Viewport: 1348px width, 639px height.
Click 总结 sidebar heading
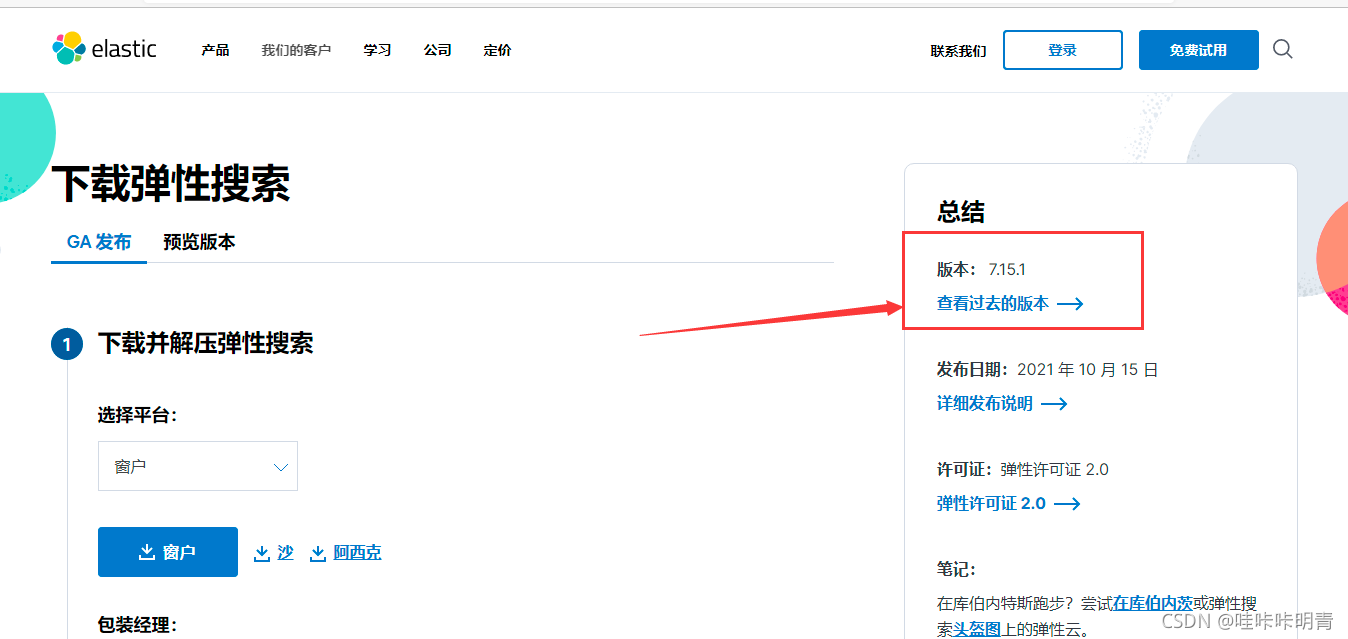[x=961, y=212]
